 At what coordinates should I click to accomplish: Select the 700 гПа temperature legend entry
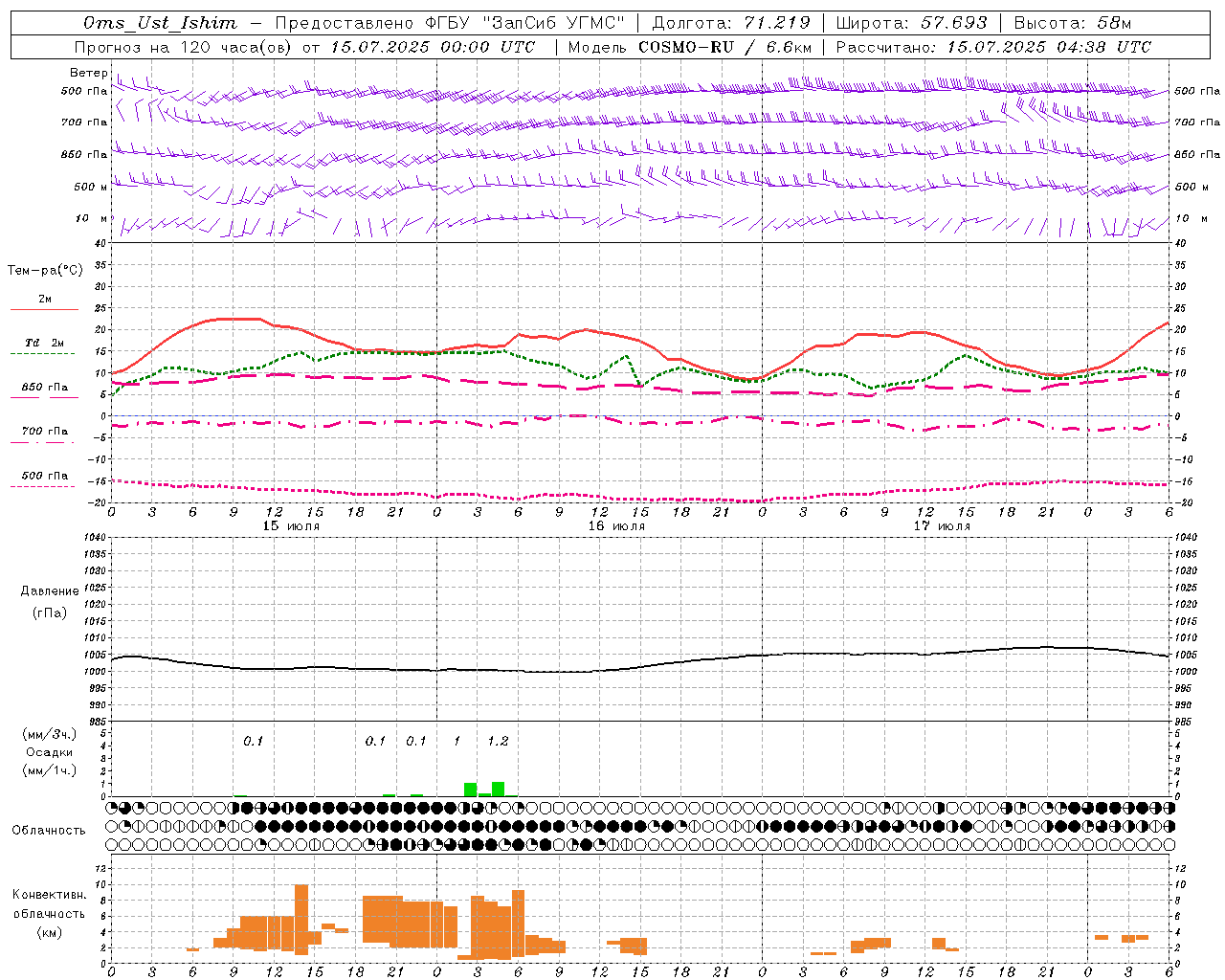[x=45, y=432]
